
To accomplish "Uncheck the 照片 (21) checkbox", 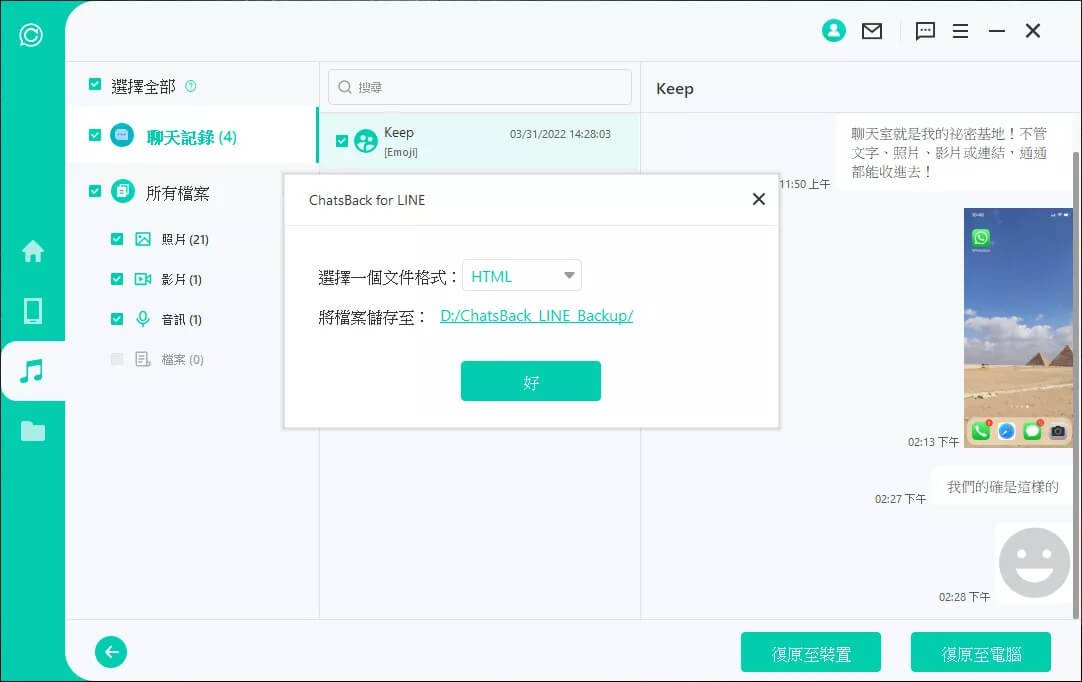I will click(x=117, y=239).
